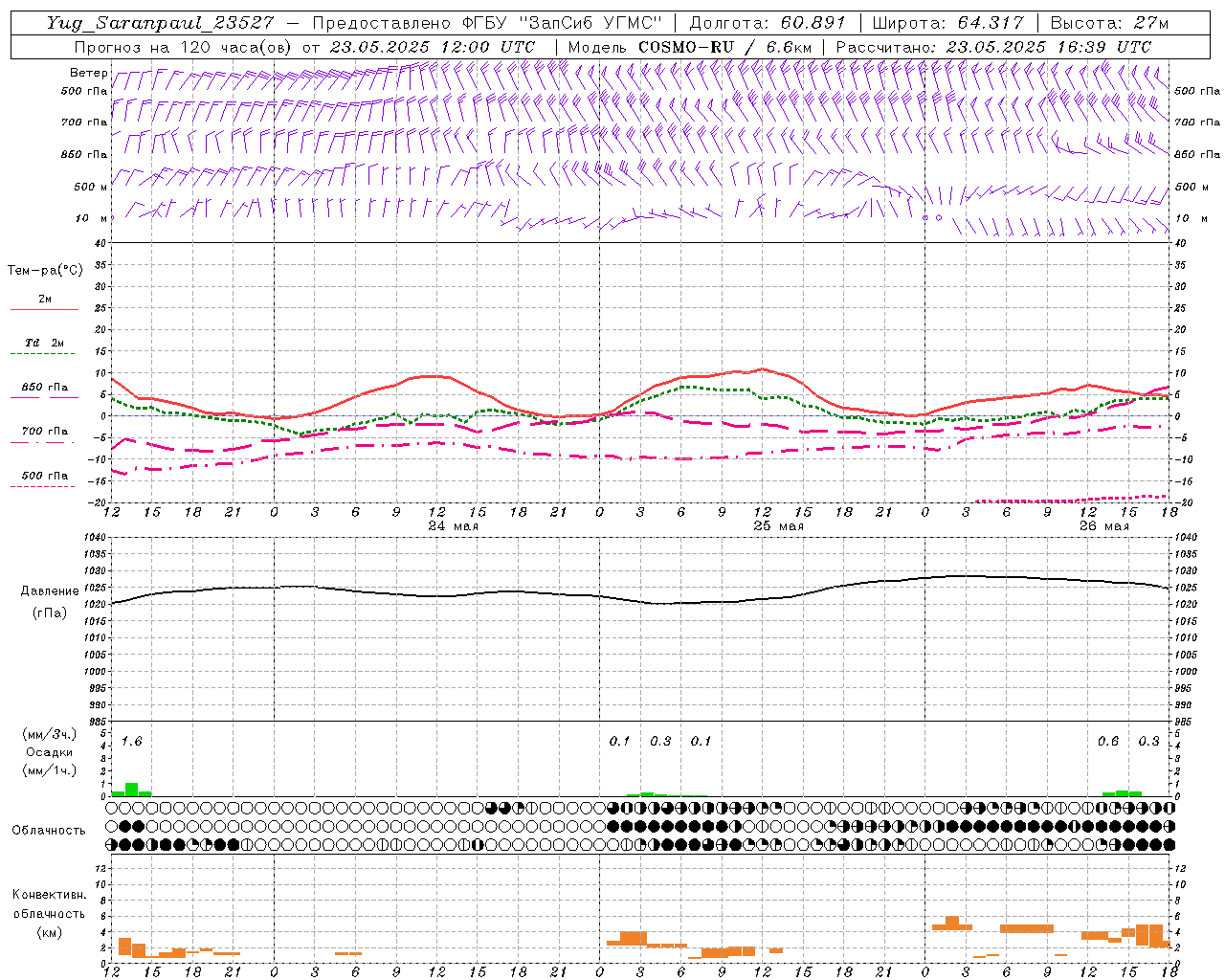
Task: Click the '850 гПа' temperature legend entry
Action: (x=45, y=387)
